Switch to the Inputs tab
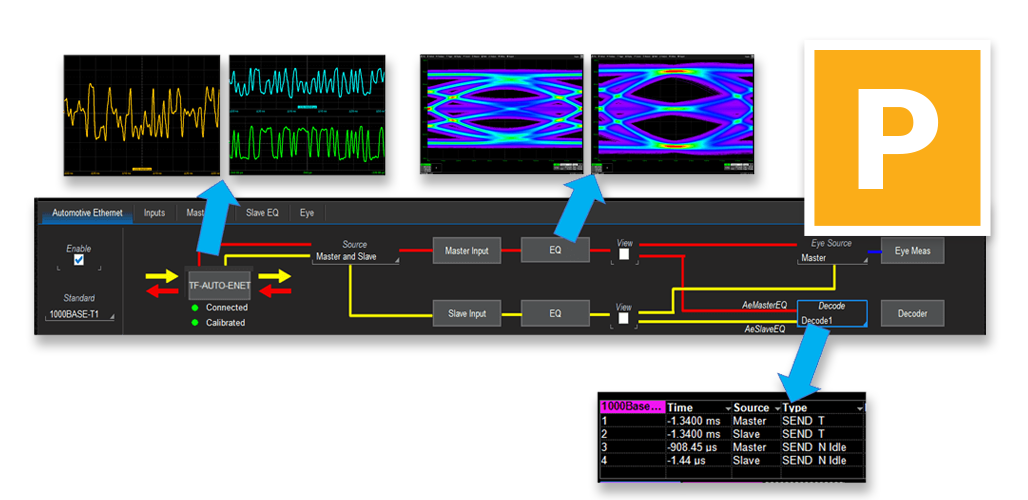Image resolution: width=1028 pixels, height=500 pixels. [154, 213]
